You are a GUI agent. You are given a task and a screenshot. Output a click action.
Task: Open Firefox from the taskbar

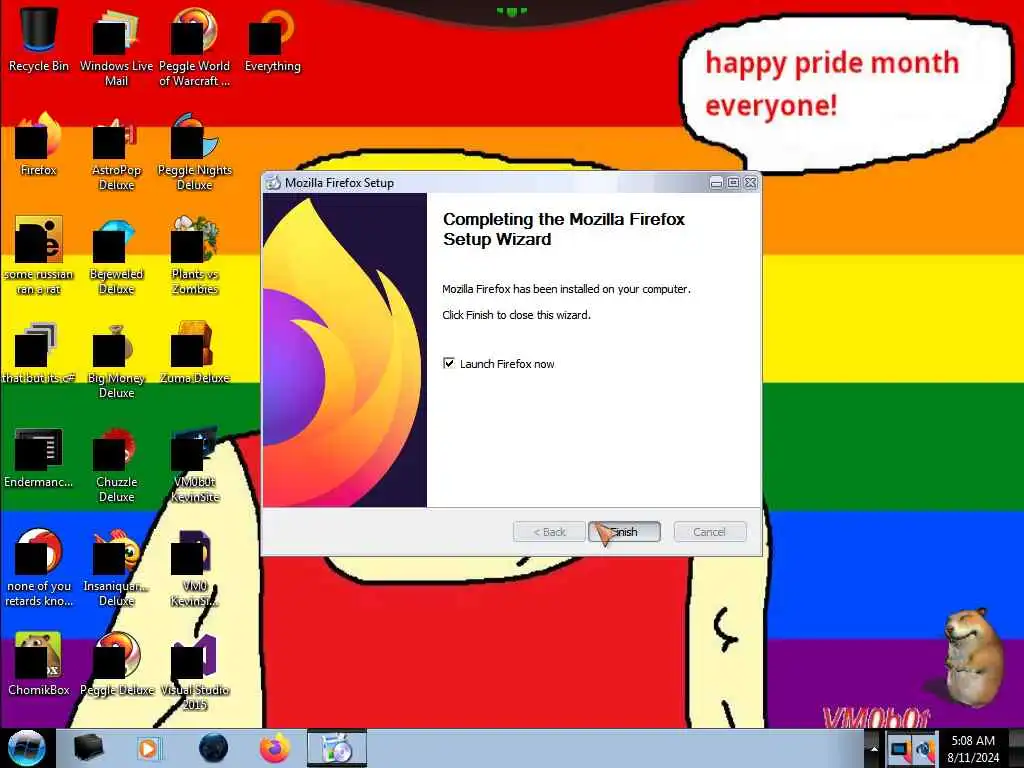click(275, 748)
